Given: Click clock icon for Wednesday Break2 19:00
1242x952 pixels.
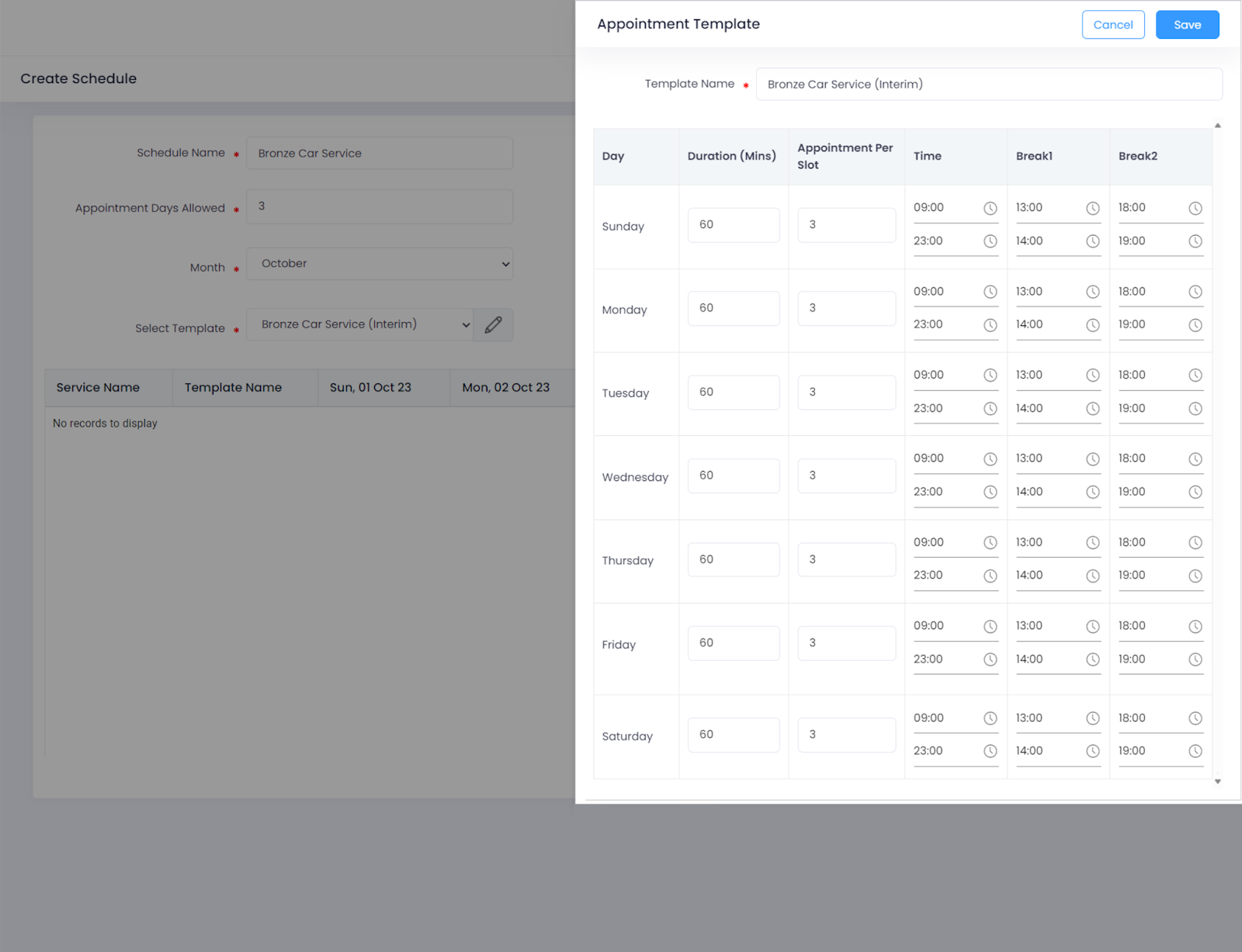Looking at the screenshot, I should (1195, 492).
